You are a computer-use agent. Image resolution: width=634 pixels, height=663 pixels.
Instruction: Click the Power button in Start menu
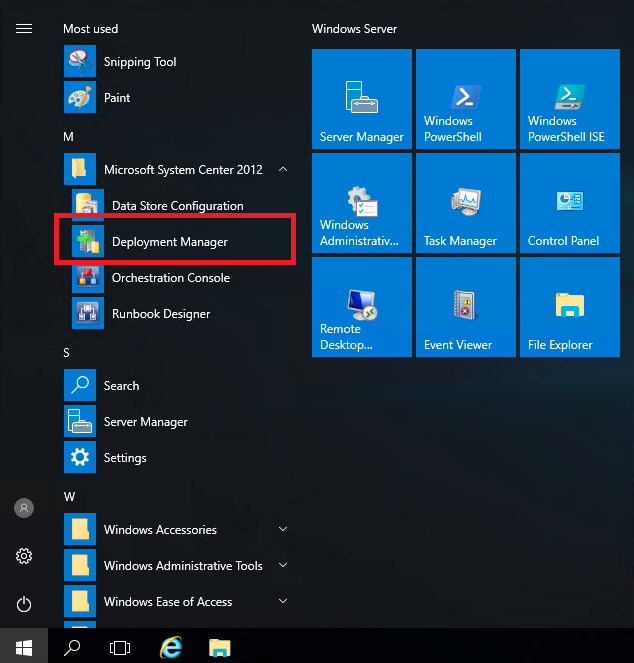click(24, 604)
